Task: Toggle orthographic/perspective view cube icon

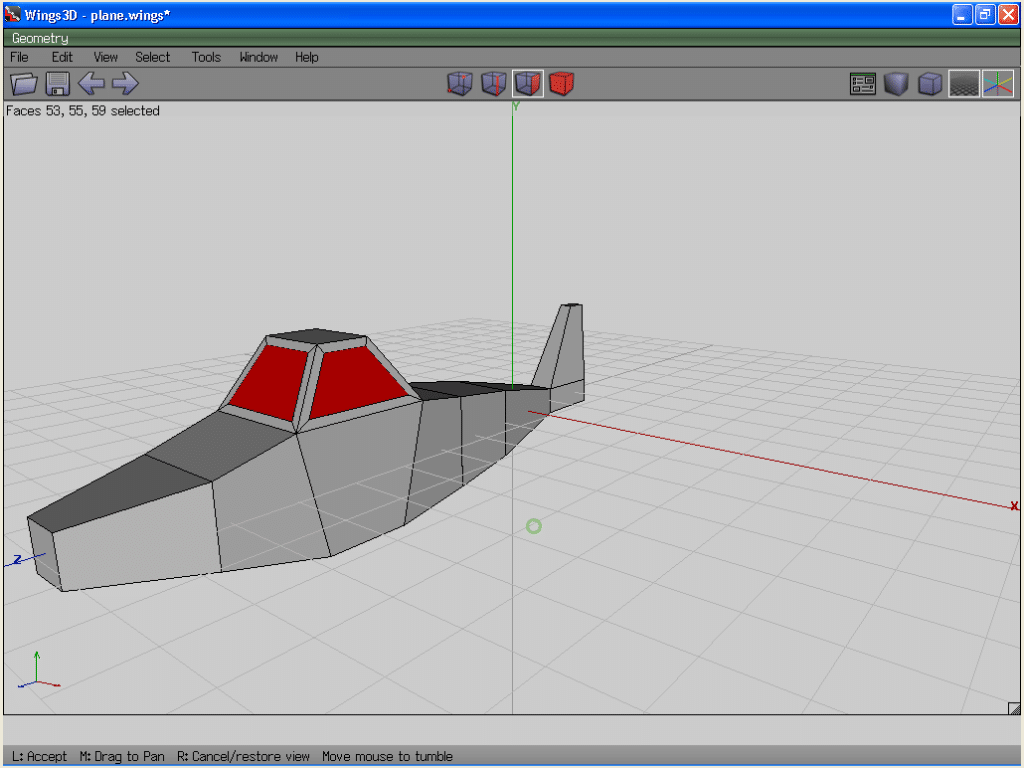Action: [930, 84]
